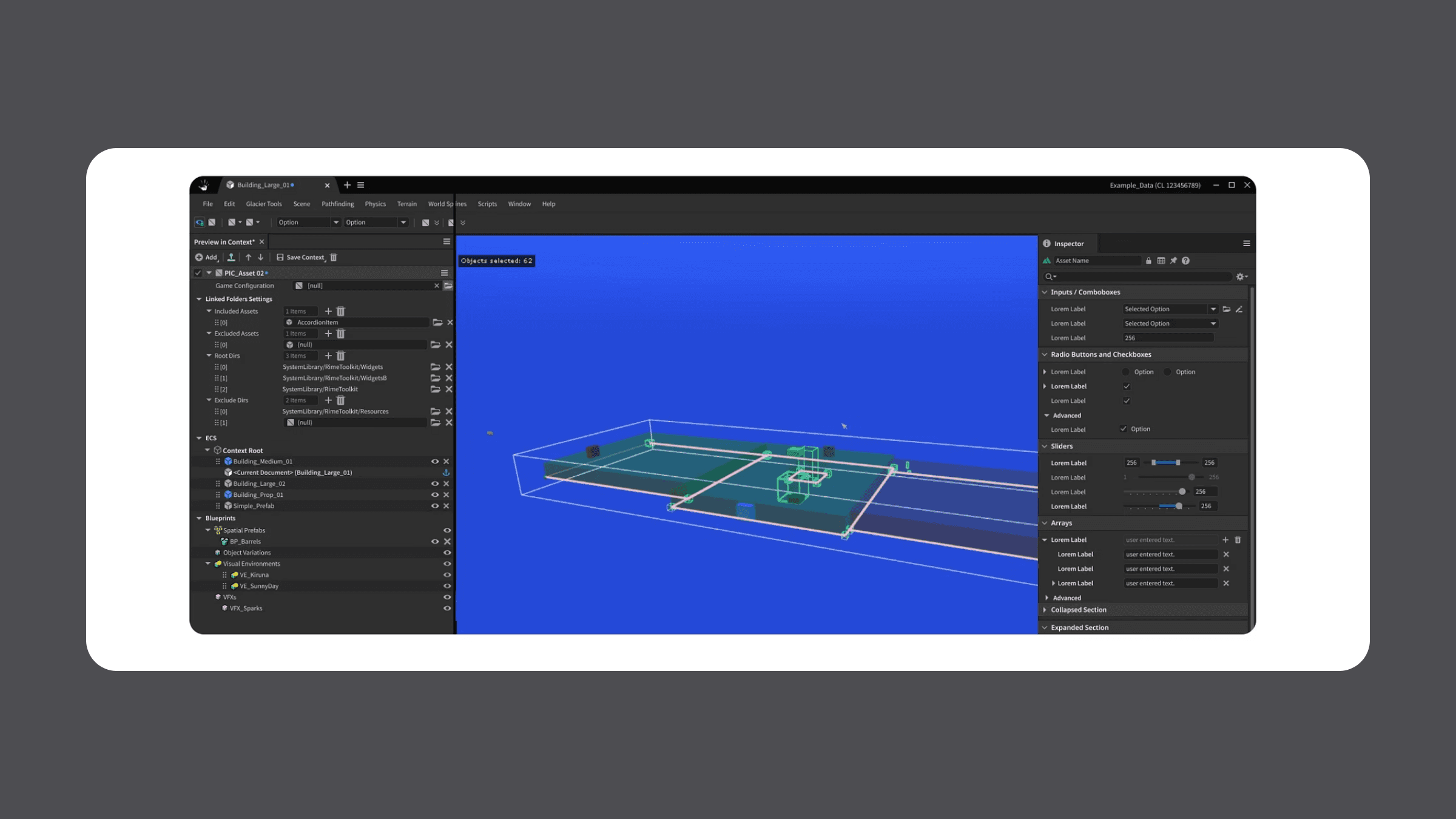Click the move up arrow in context toolbar
1456x819 pixels.
pos(248,257)
